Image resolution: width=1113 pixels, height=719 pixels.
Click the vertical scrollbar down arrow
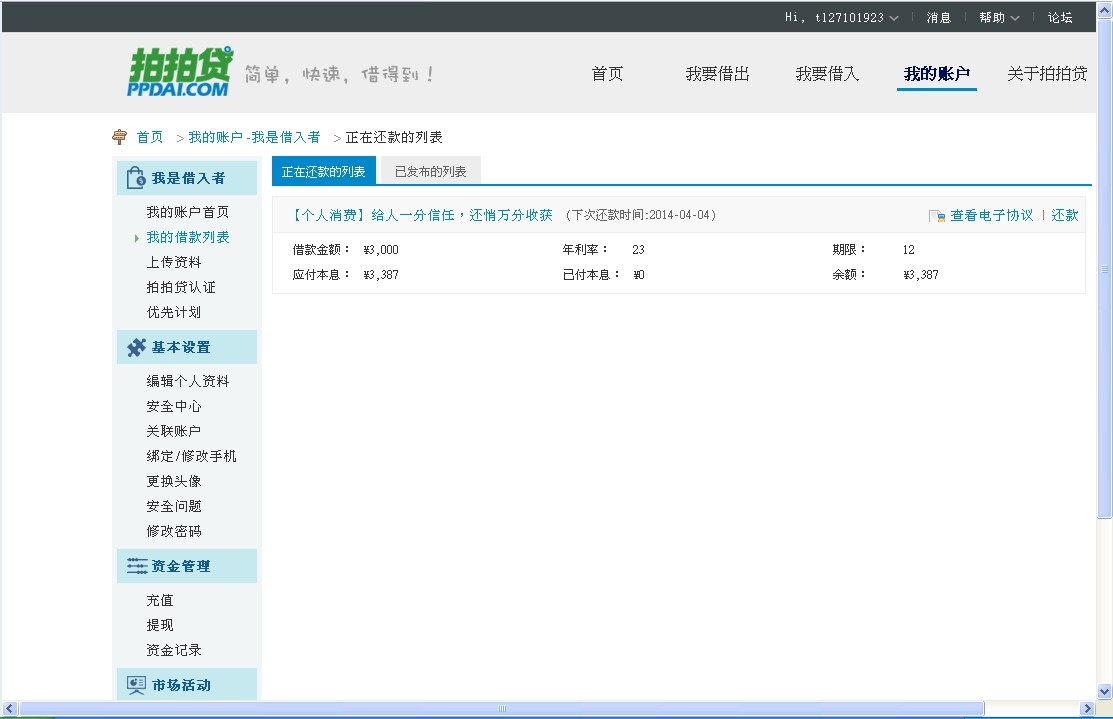pyautogui.click(x=1104, y=691)
